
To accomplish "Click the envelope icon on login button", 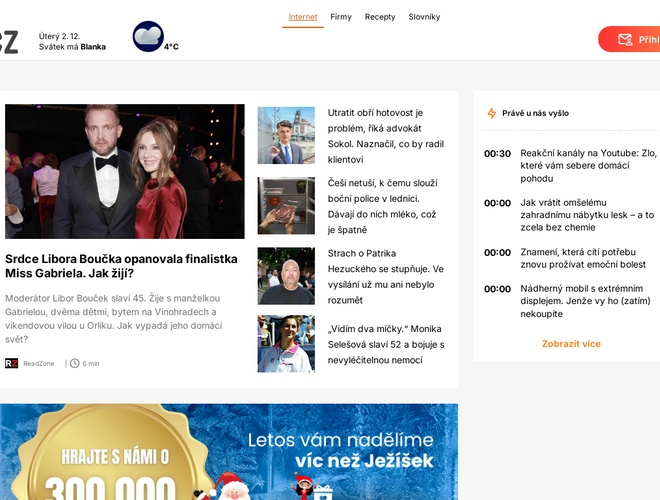I will (625, 40).
